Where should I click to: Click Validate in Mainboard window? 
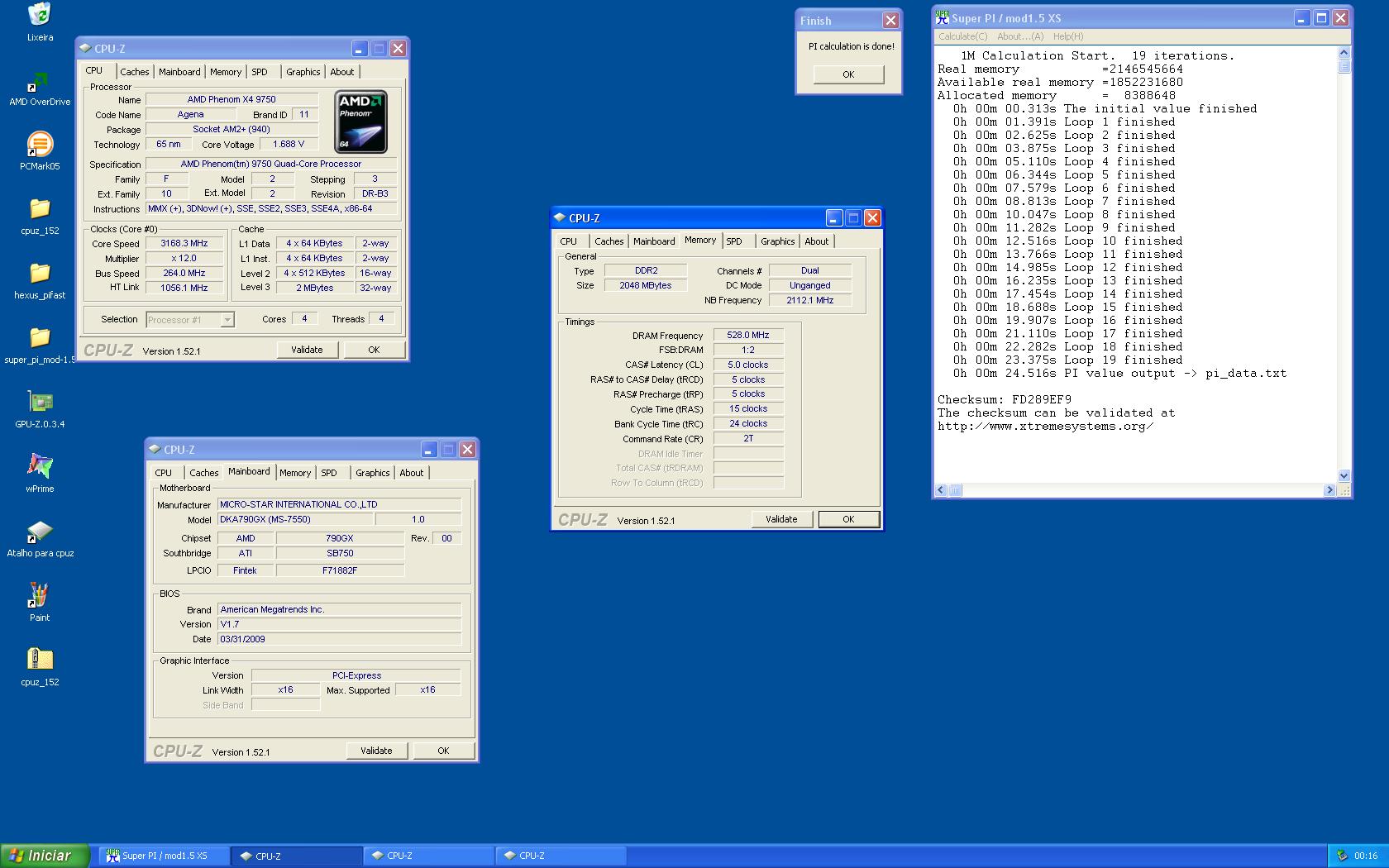376,751
